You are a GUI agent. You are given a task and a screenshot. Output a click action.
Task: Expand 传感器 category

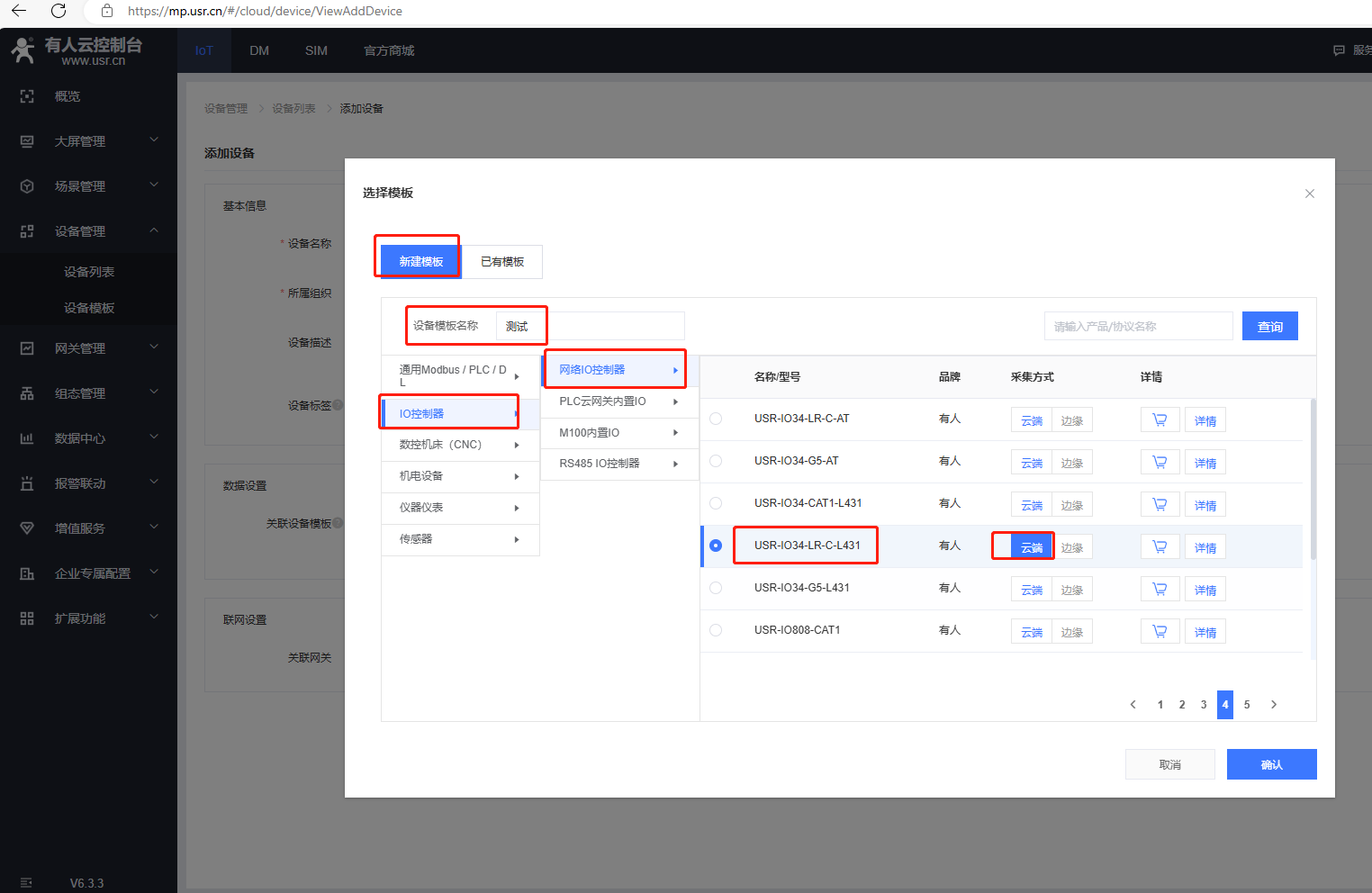[x=460, y=539]
